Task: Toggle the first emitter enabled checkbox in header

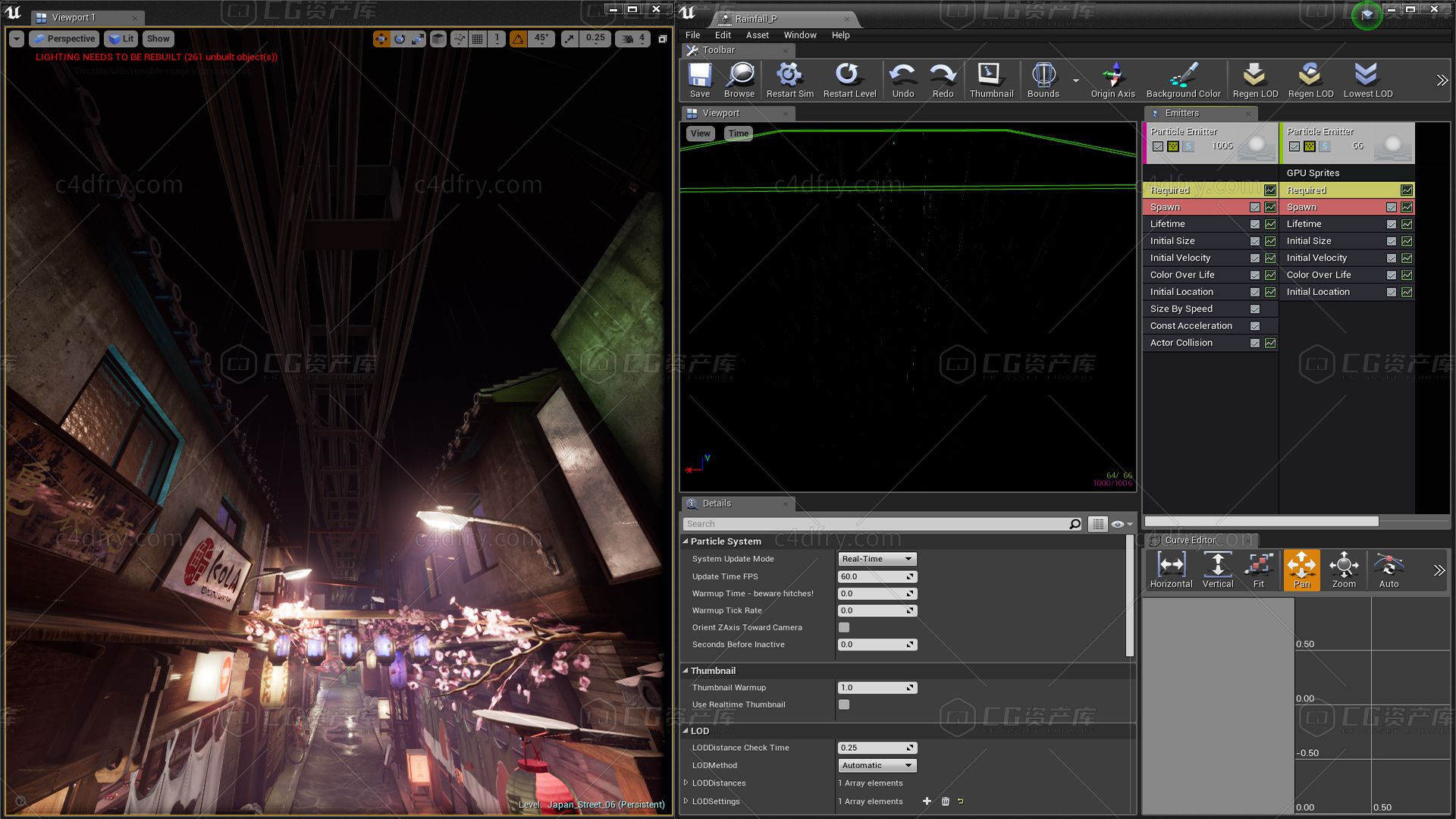Action: point(1158,146)
